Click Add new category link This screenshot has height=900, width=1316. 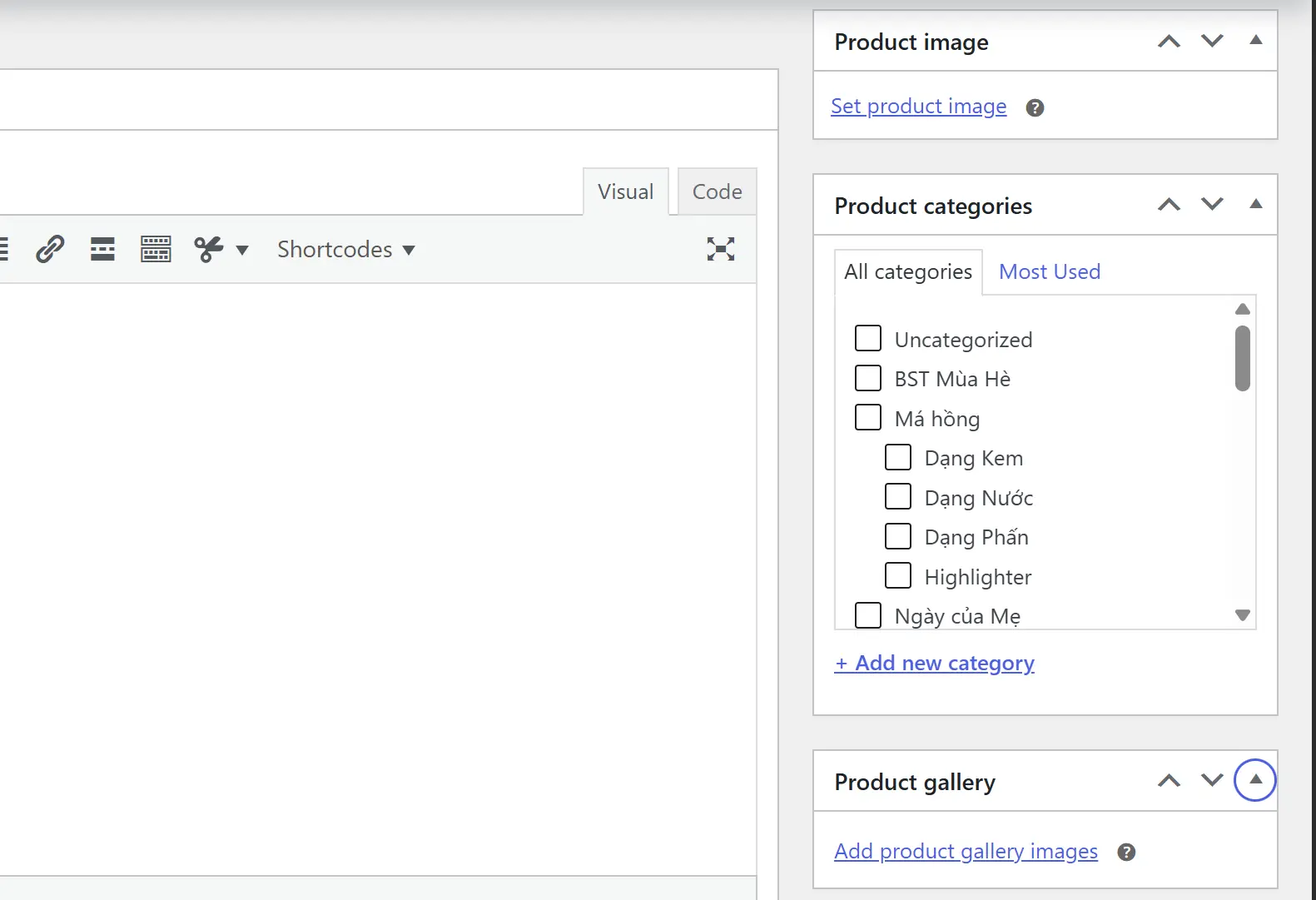tap(935, 664)
